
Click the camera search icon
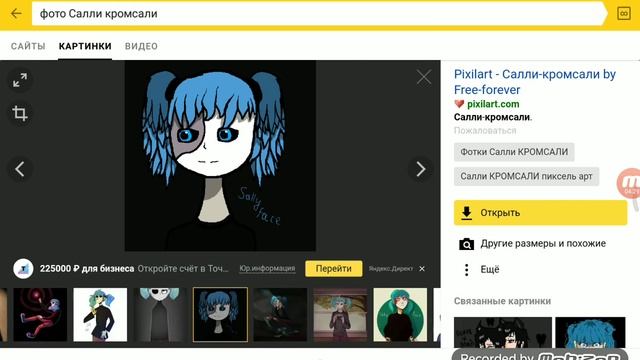467,244
